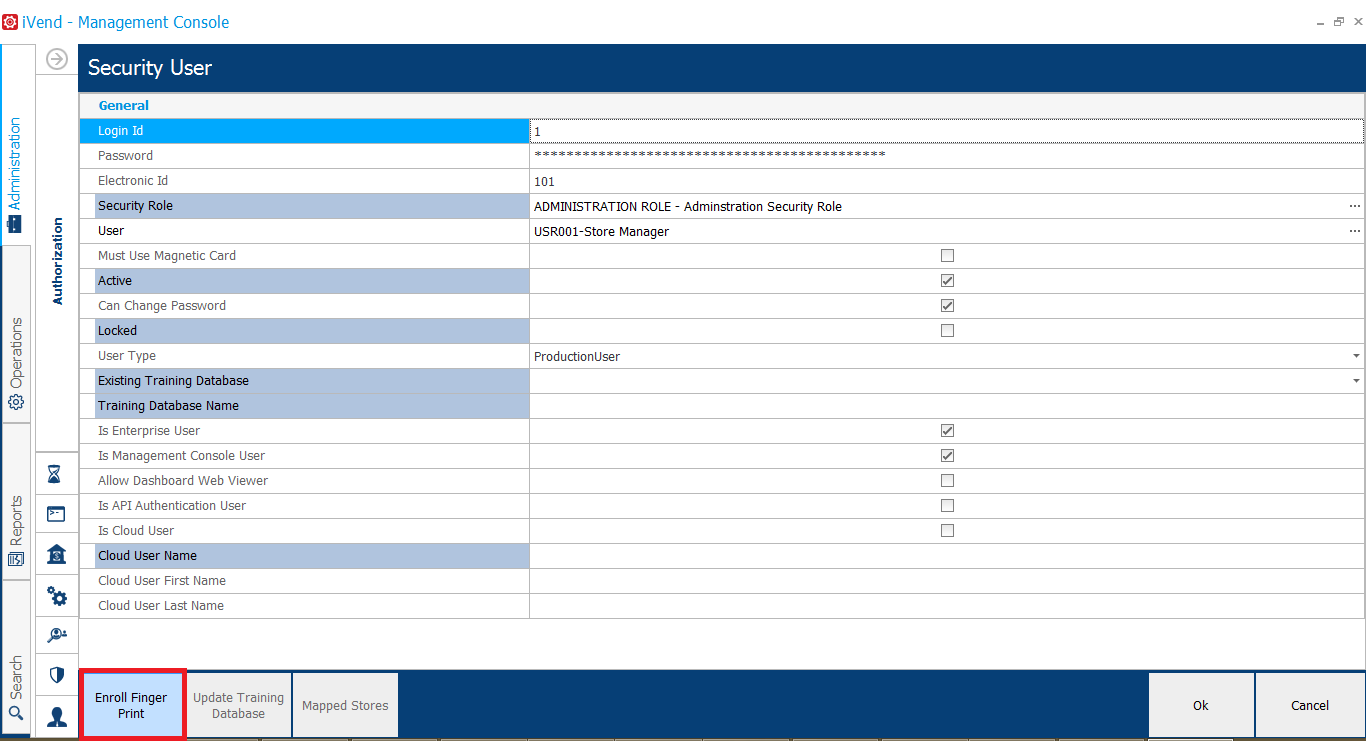Open the gears settings icon in sidebar

pos(57,597)
